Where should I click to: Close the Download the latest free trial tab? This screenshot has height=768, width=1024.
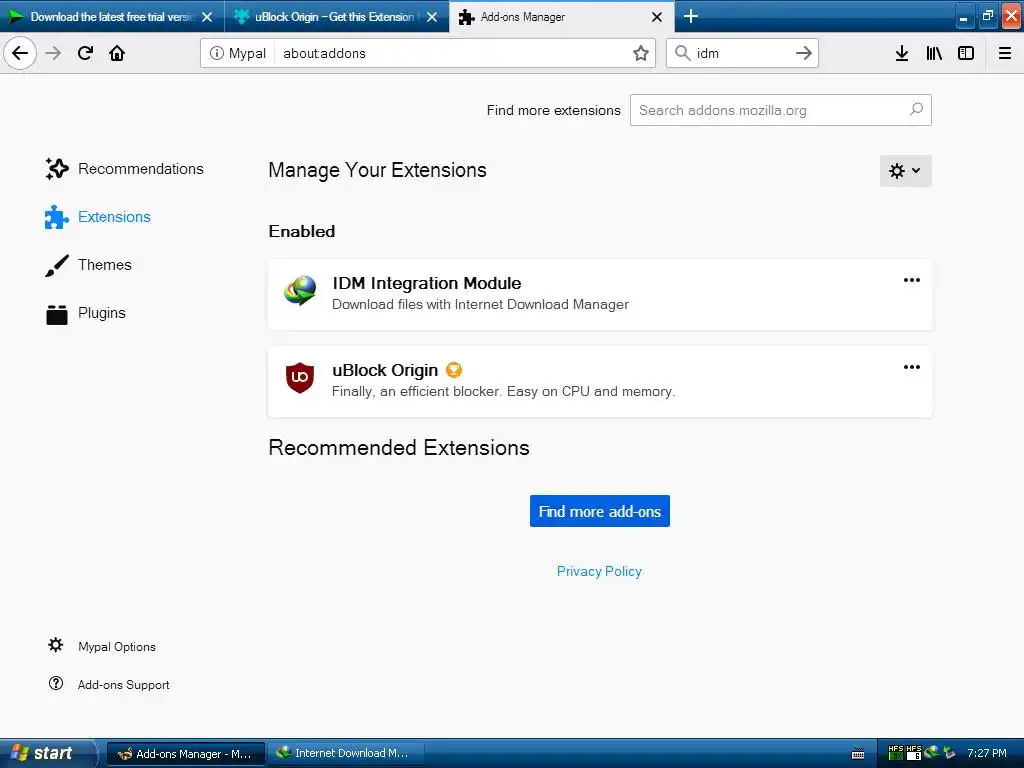207,17
